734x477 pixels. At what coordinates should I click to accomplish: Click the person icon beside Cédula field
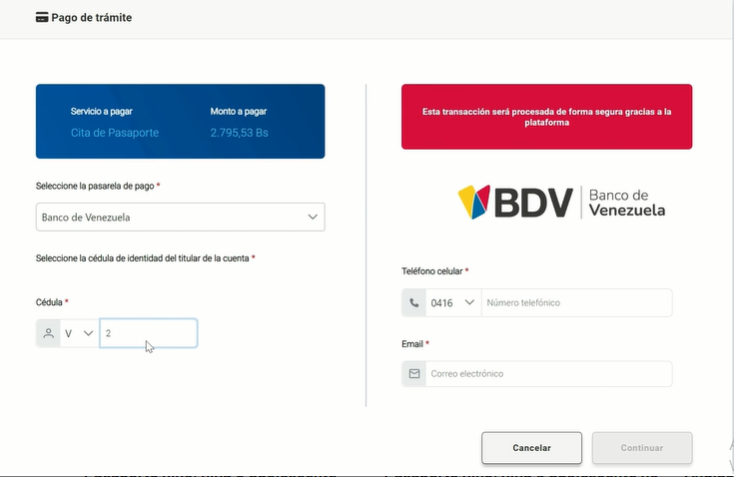click(x=48, y=333)
